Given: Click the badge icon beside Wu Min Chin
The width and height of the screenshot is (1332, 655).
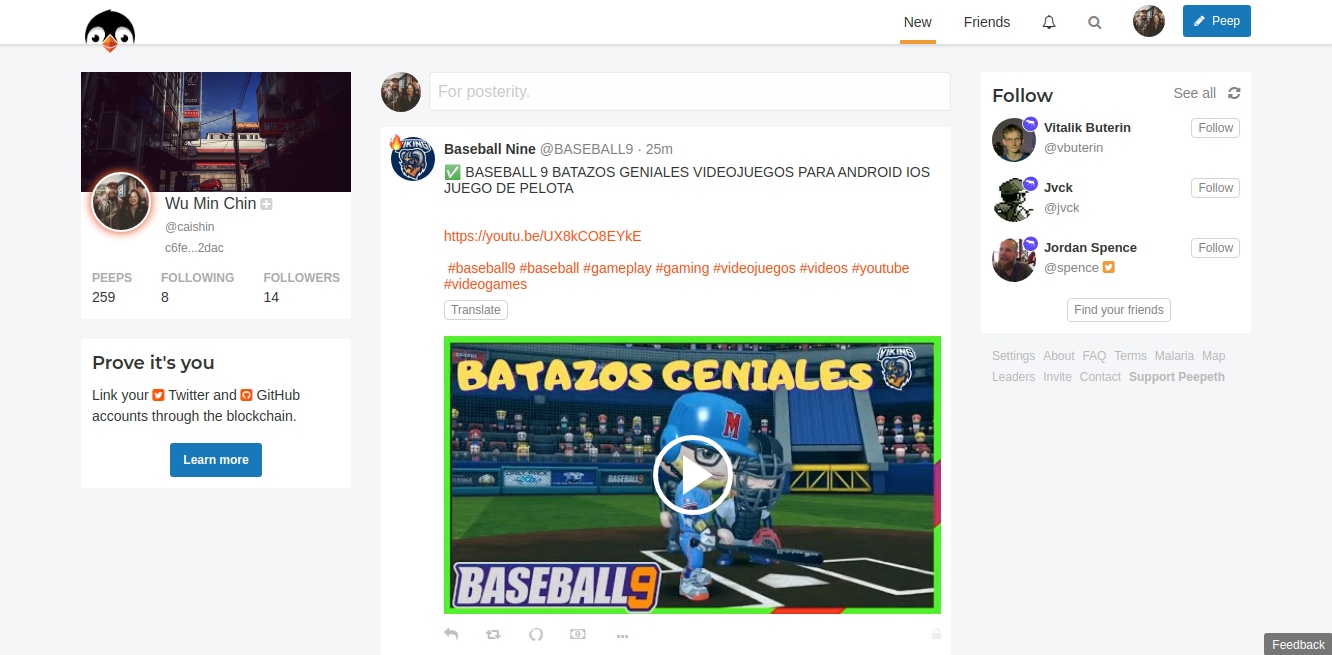Looking at the screenshot, I should click(x=267, y=204).
